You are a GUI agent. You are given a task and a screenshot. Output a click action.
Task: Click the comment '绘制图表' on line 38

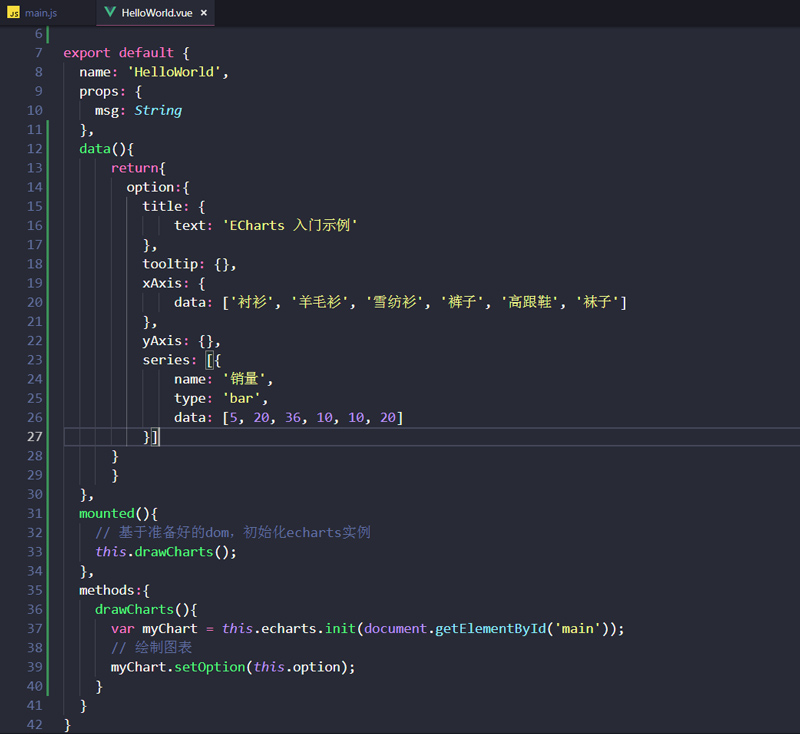163,648
